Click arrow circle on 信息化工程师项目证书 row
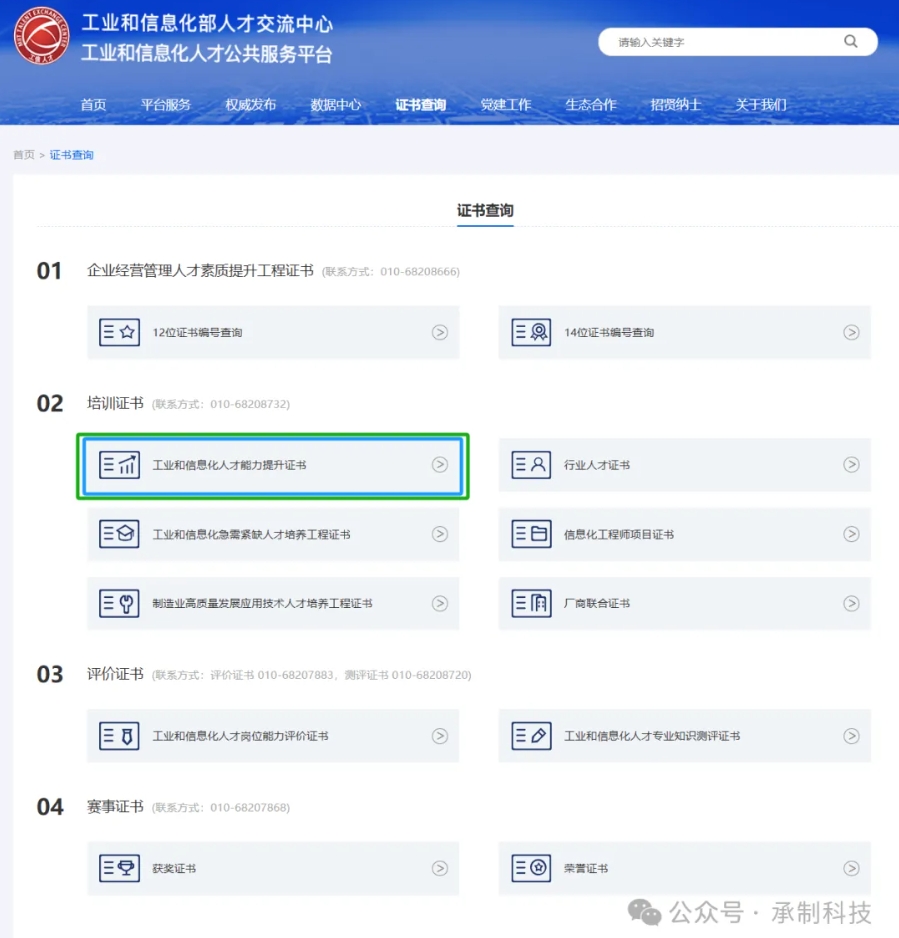Viewport: 899px width, 938px height. [851, 534]
